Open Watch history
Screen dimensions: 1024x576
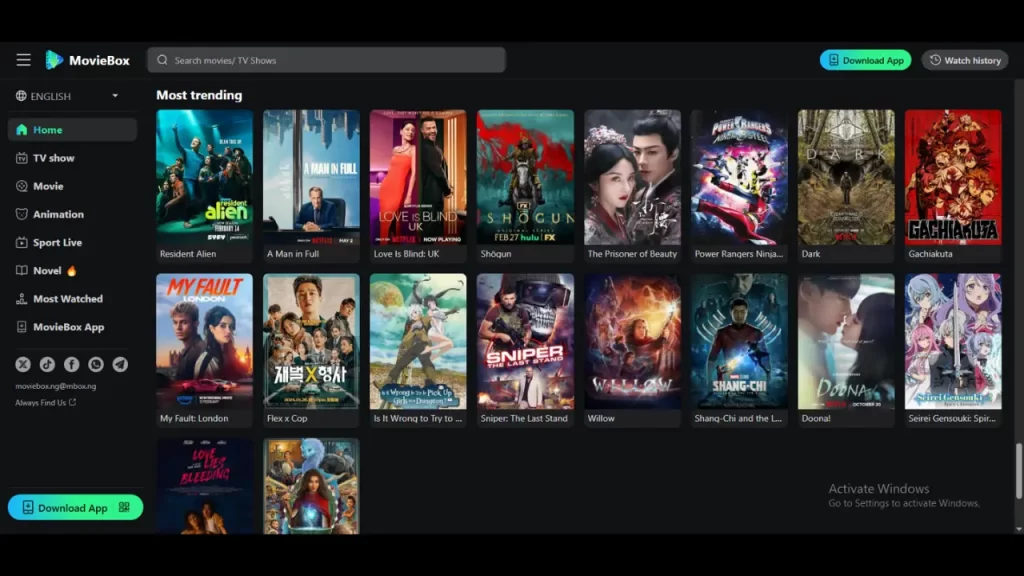click(x=965, y=60)
